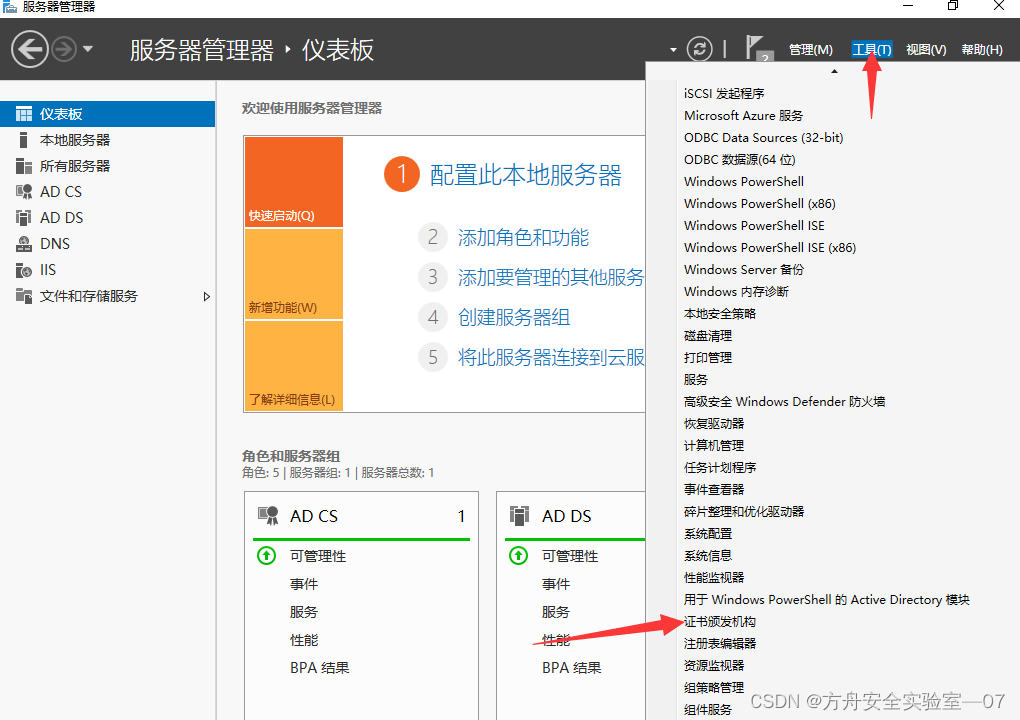Click 将此服务器连接到云服务 link
1020x720 pixels.
tap(550, 357)
